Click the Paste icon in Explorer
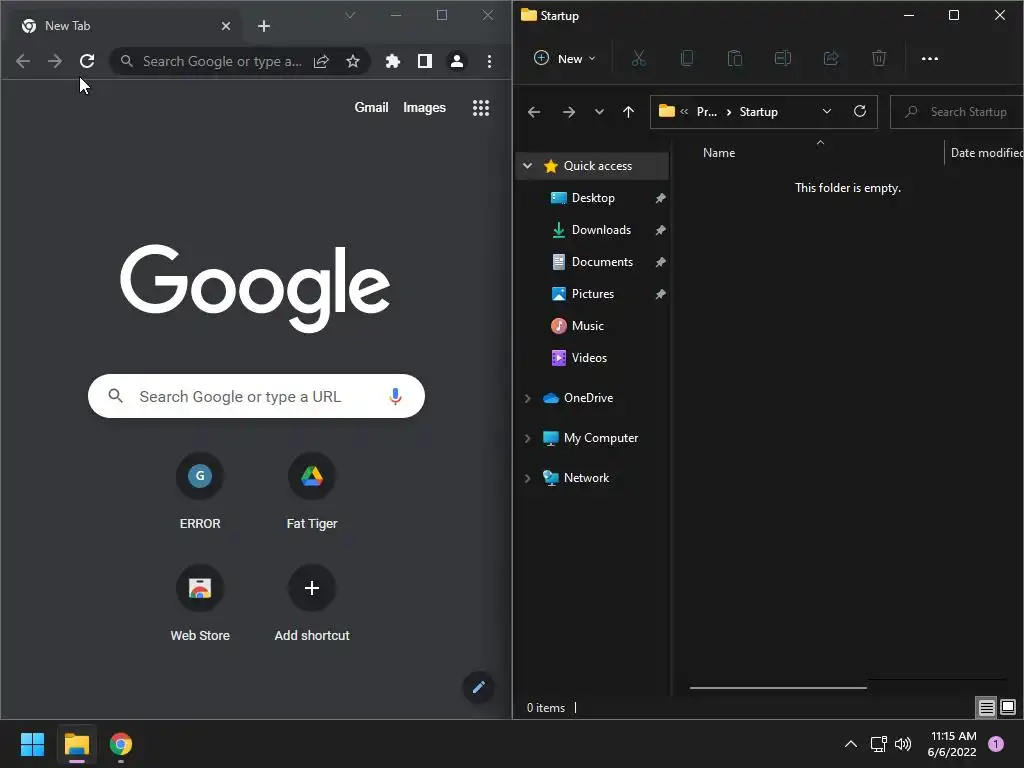 (735, 59)
